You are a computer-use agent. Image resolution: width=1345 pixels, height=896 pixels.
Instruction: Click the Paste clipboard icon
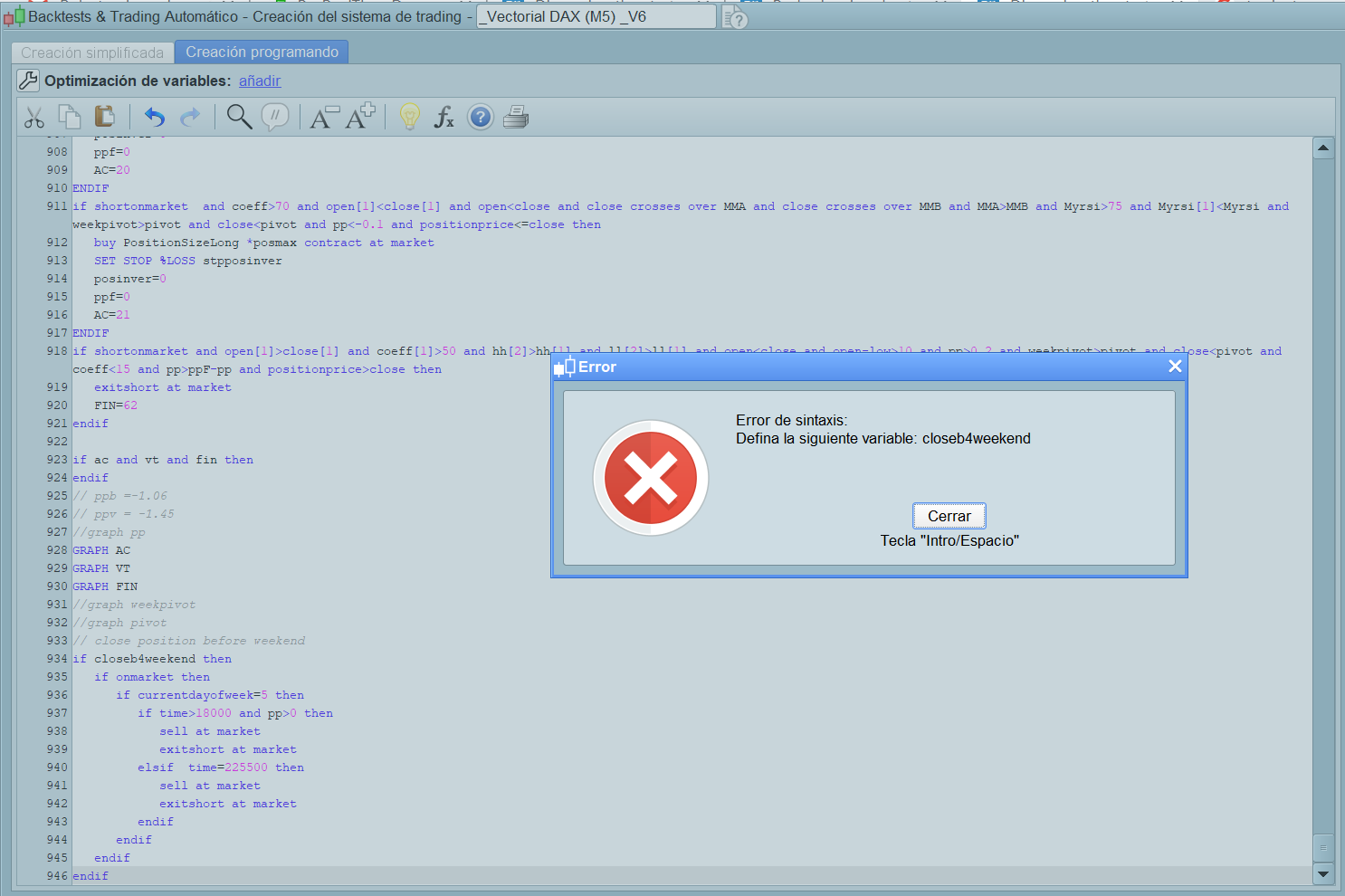pyautogui.click(x=105, y=117)
